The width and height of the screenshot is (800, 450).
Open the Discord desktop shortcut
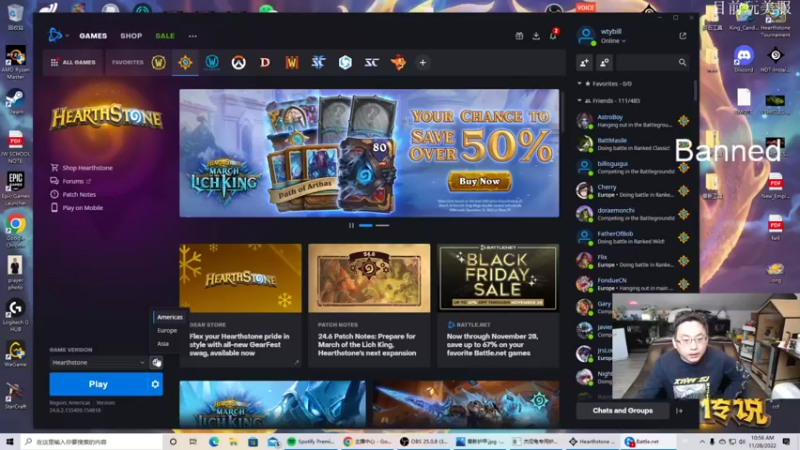[744, 59]
